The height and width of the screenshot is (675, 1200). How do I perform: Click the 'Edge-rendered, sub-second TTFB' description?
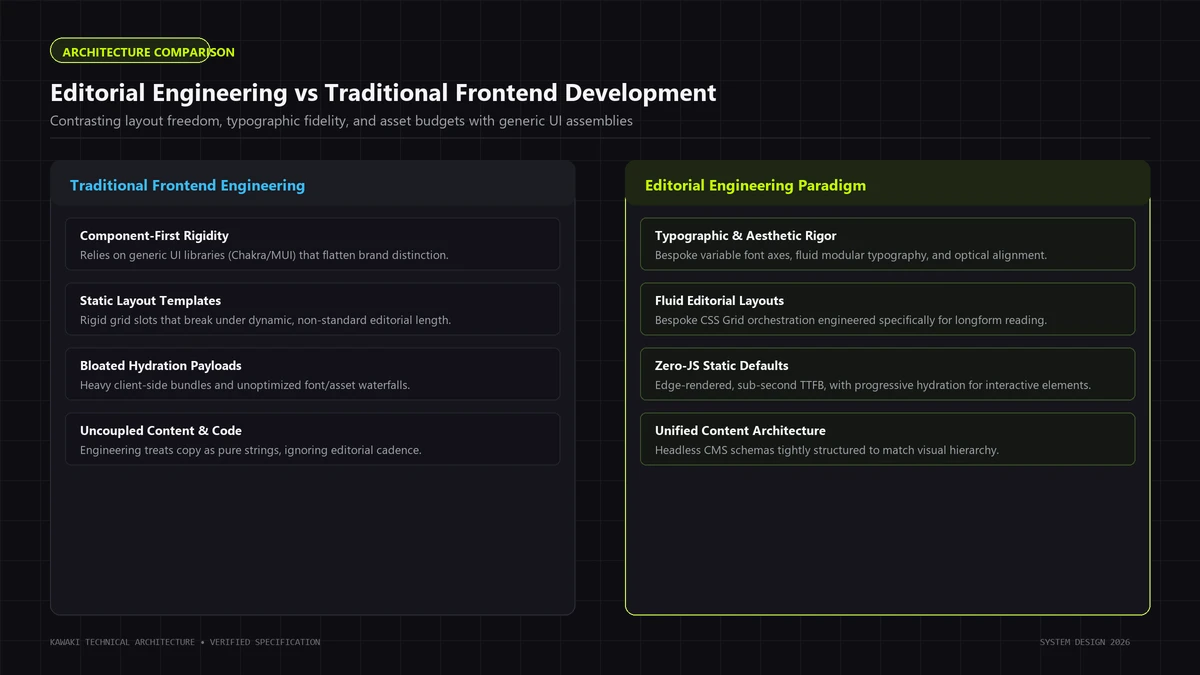coord(873,385)
